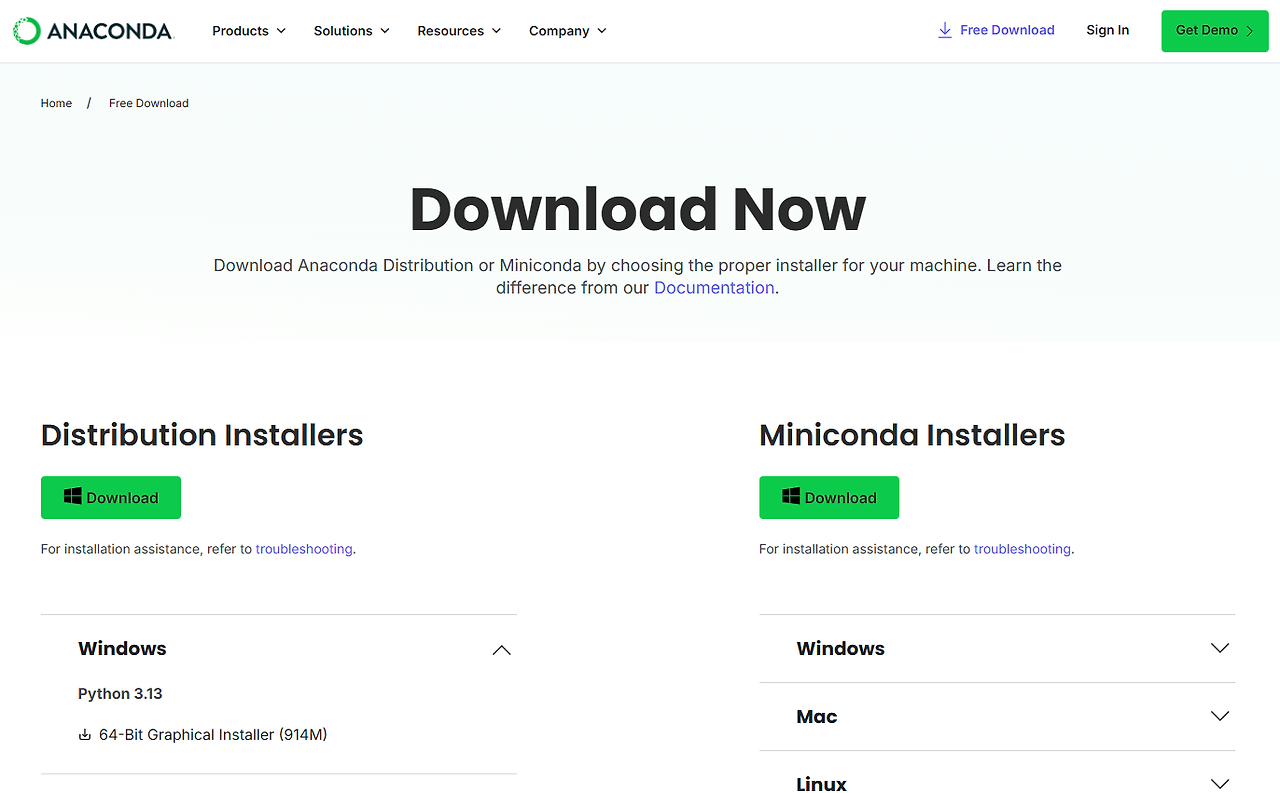Click the Miniconda Windows heading
Screen dimensions: 1280x793
tap(841, 649)
